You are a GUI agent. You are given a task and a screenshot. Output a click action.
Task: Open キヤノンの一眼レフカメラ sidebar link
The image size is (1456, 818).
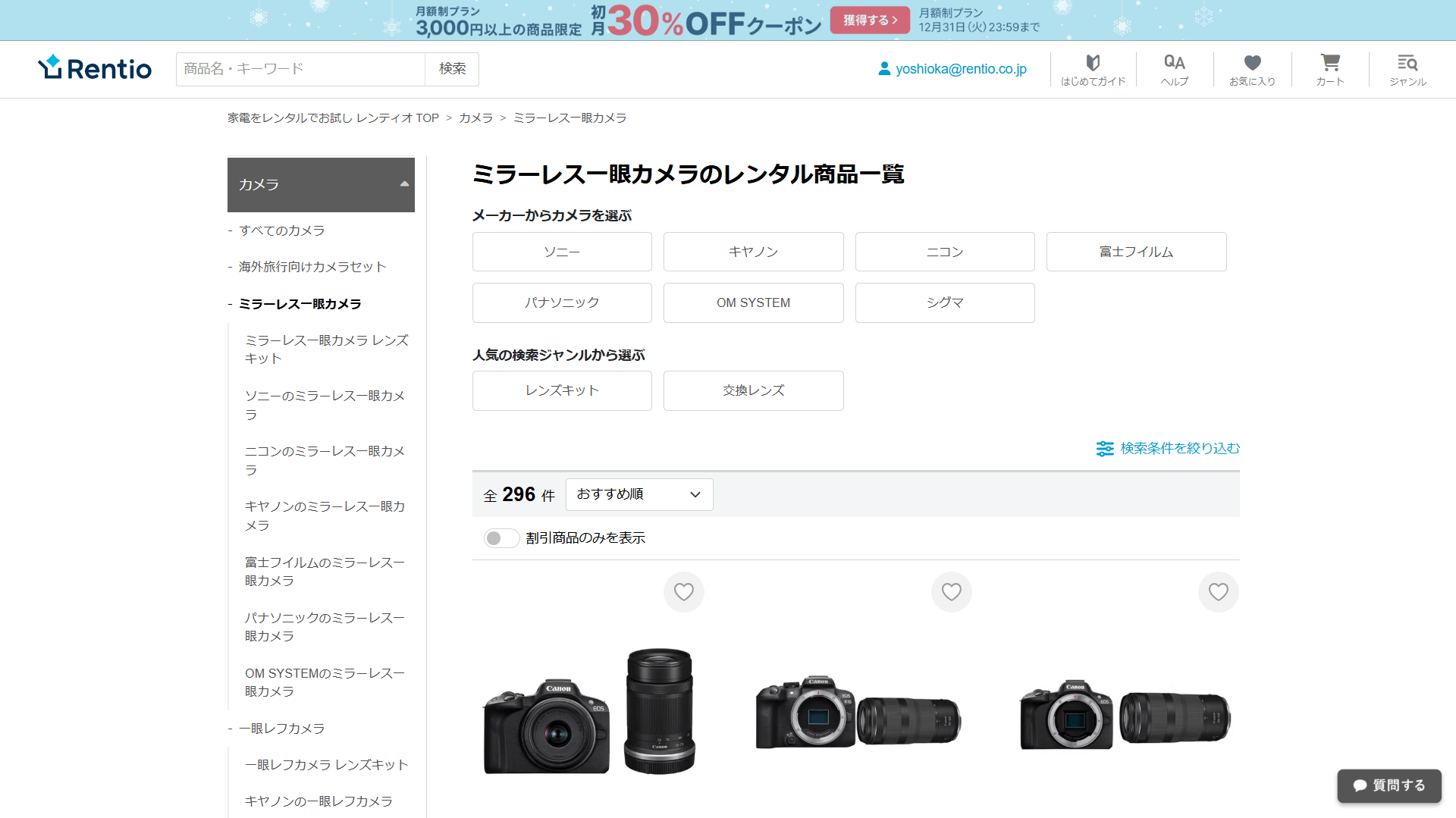click(318, 801)
